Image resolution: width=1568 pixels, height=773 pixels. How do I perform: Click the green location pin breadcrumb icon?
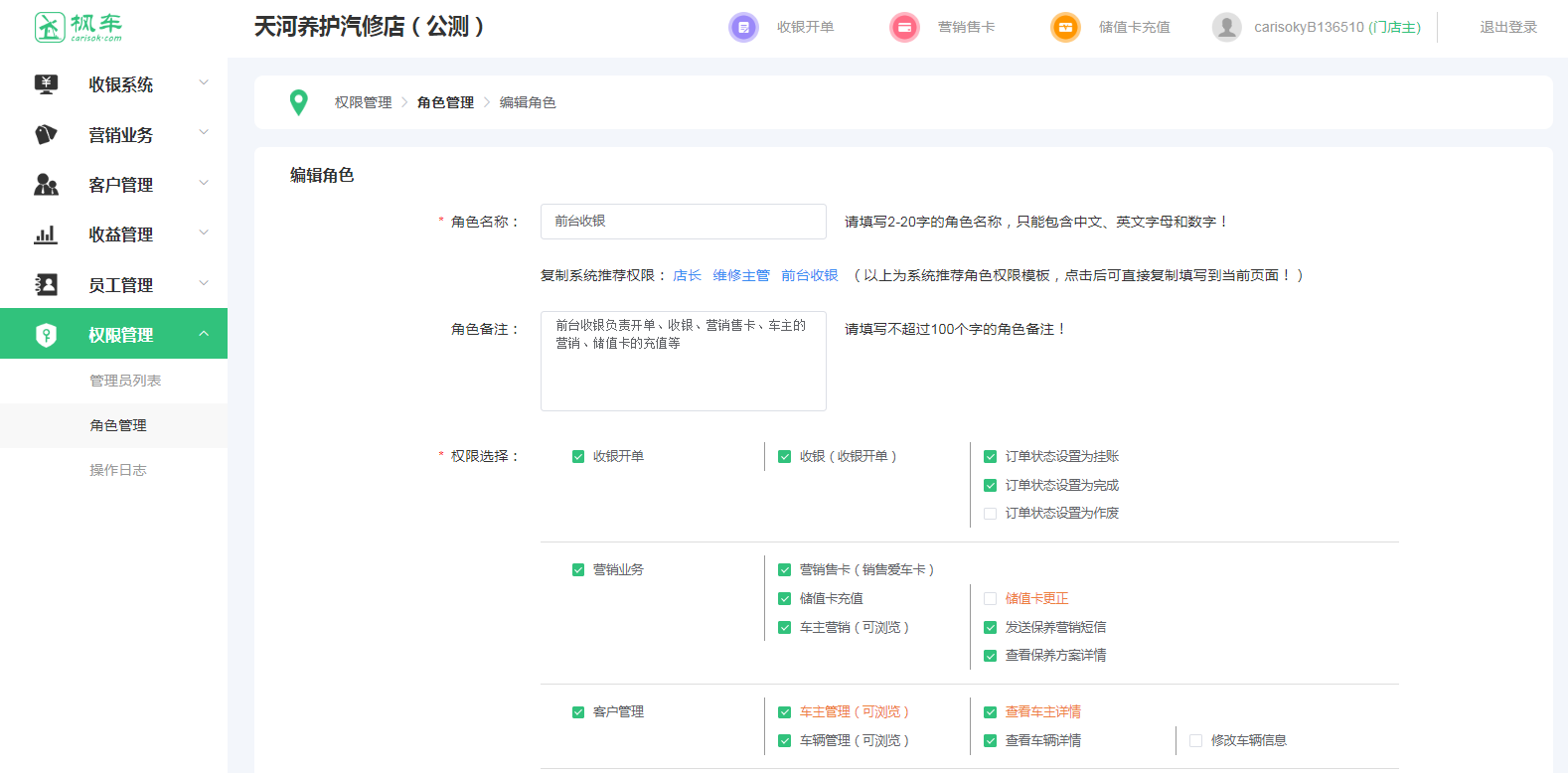tap(298, 102)
